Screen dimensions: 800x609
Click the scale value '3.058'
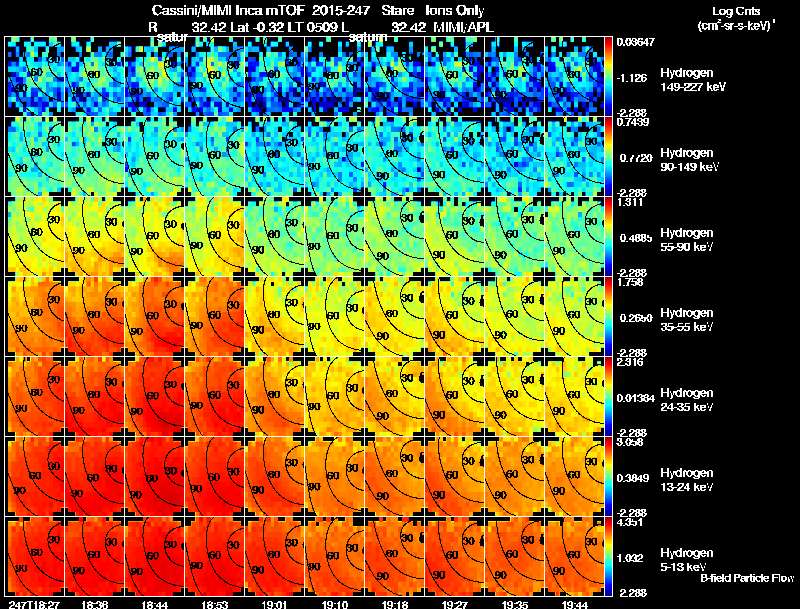[629, 442]
